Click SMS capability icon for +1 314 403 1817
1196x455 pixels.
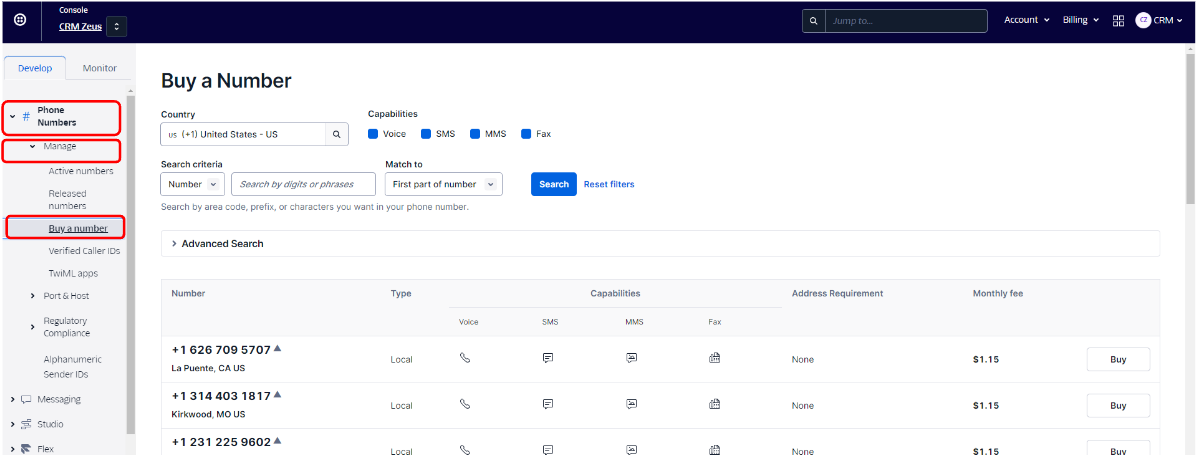pos(548,405)
